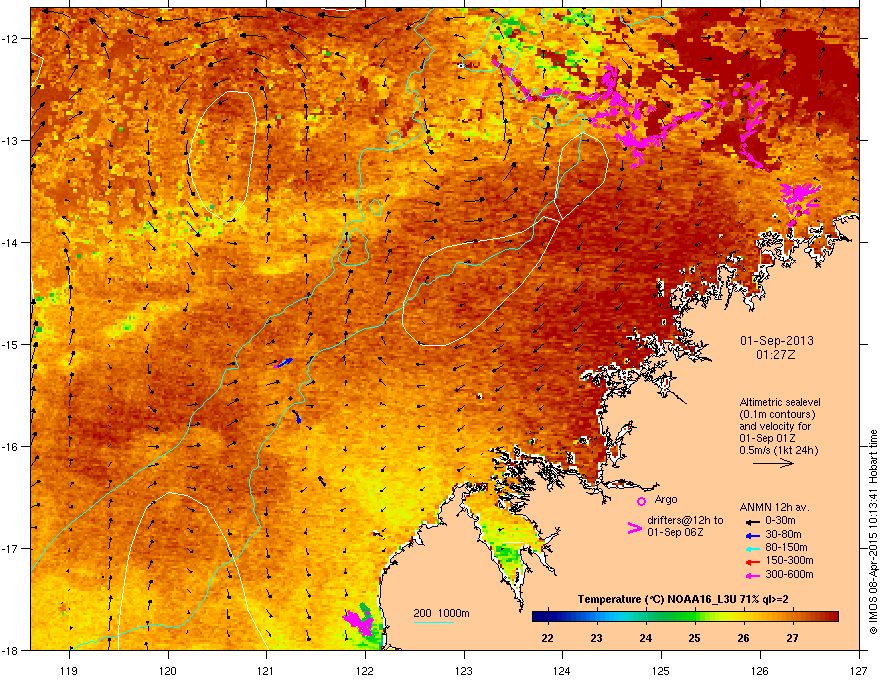This screenshot has height=680, width=880.
Task: Click the 'ANMN 12h av.' legend heading
Action: (x=774, y=507)
